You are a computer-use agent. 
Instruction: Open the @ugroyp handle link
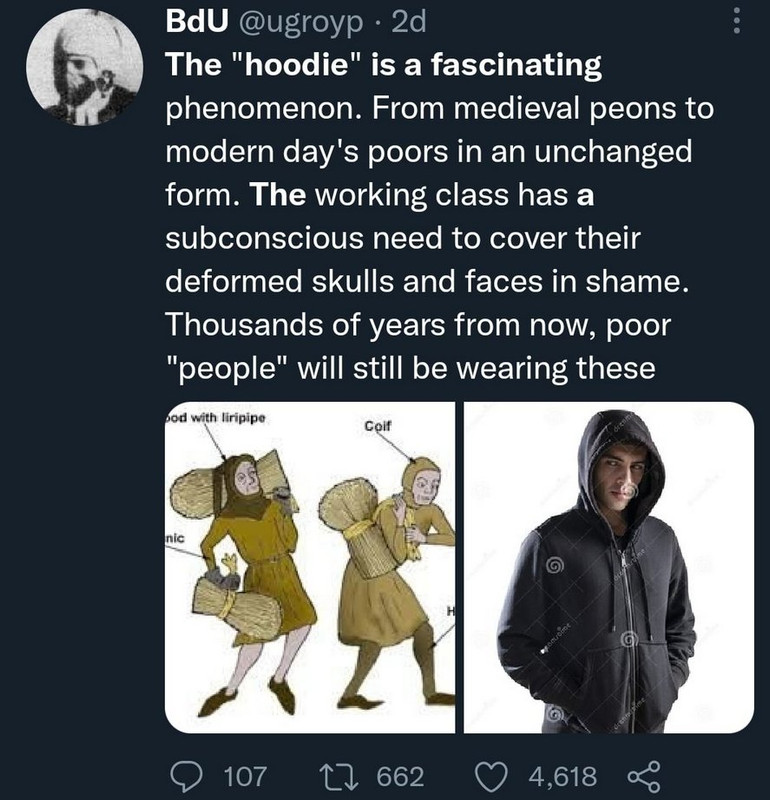(298, 24)
